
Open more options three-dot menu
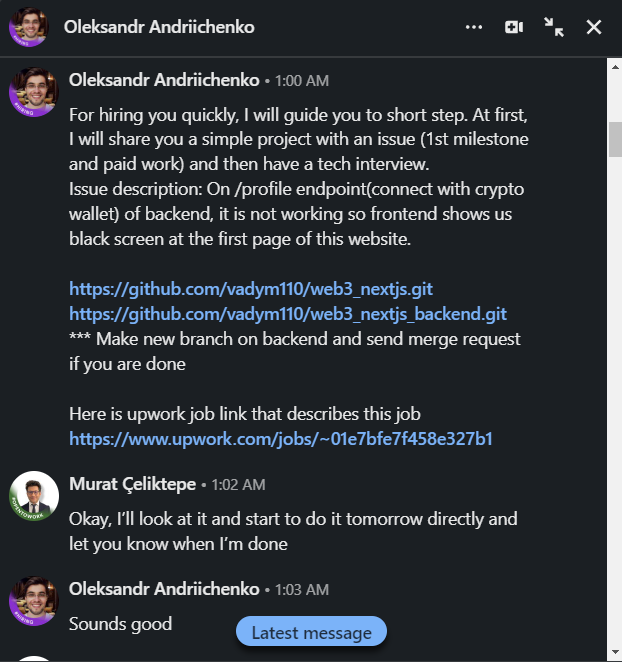(474, 27)
